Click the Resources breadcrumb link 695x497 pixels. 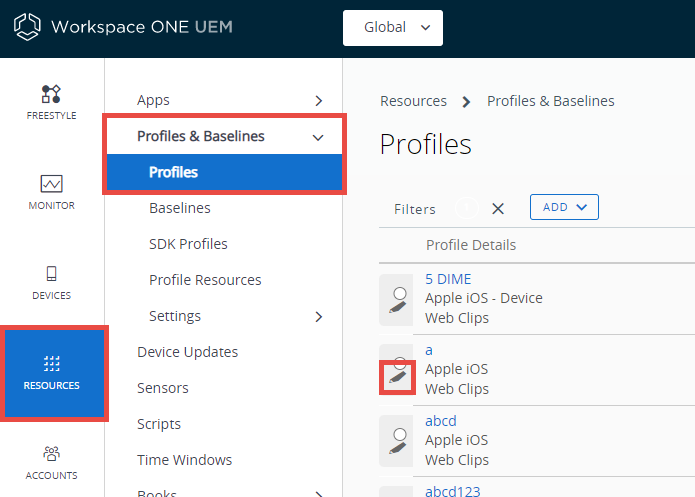413,101
